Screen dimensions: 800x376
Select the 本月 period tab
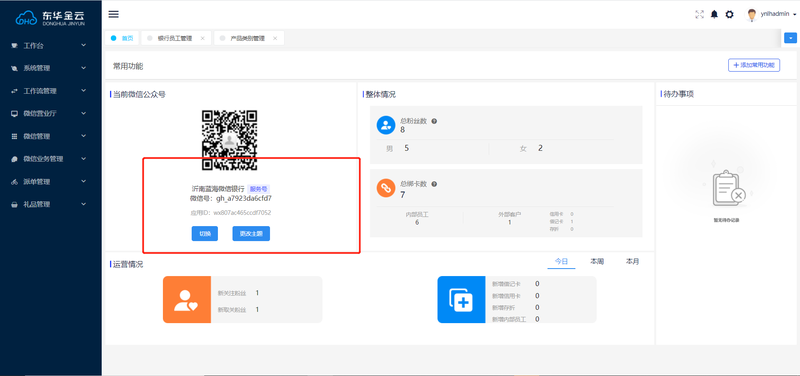pos(632,261)
